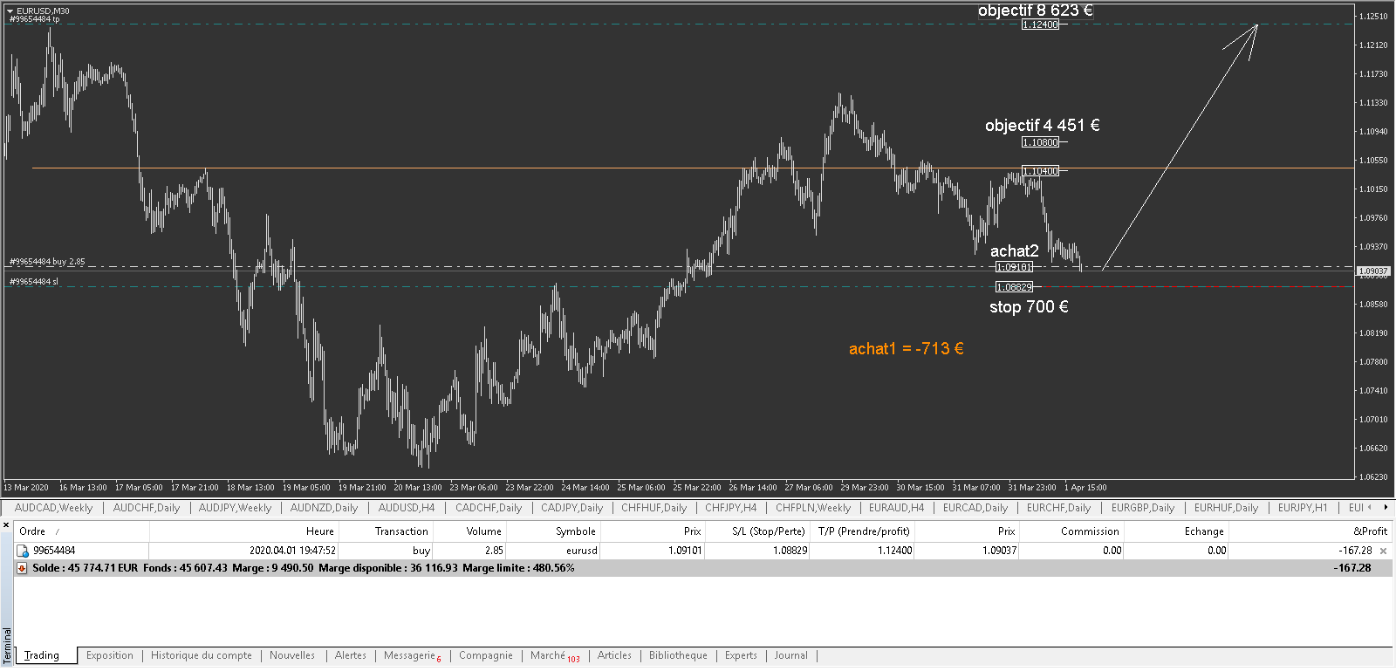This screenshot has height=668, width=1396.
Task: Sort orders by the Ordre column
Action: click(82, 531)
